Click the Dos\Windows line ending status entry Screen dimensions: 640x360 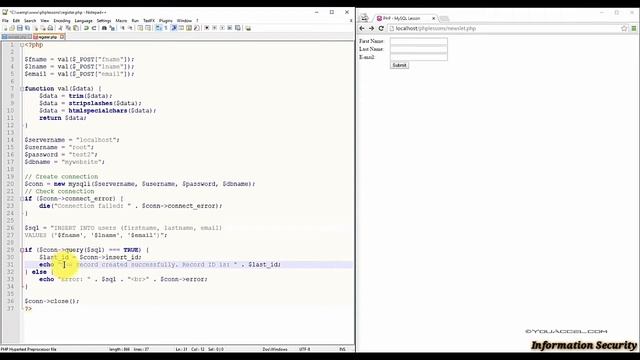tap(275, 349)
